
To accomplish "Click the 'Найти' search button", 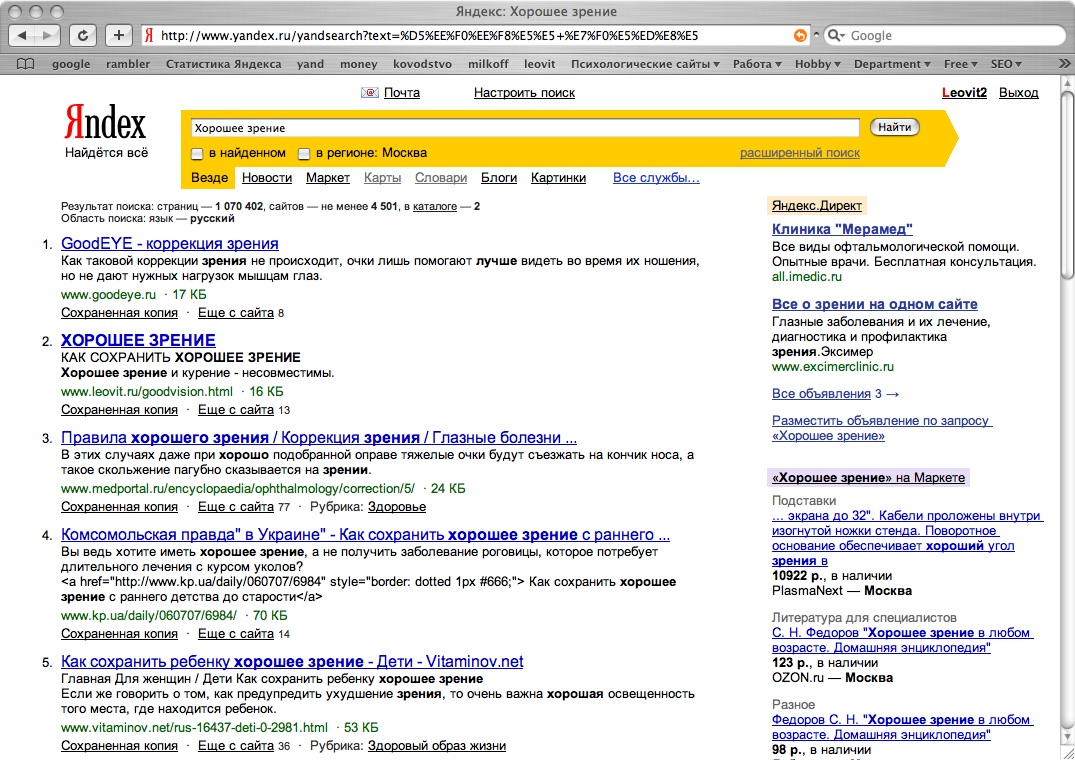I will [895, 127].
